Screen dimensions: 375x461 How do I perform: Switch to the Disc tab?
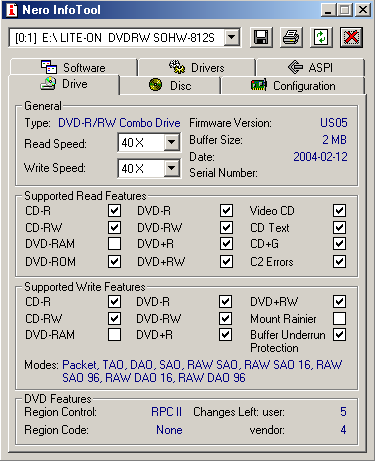[170, 86]
